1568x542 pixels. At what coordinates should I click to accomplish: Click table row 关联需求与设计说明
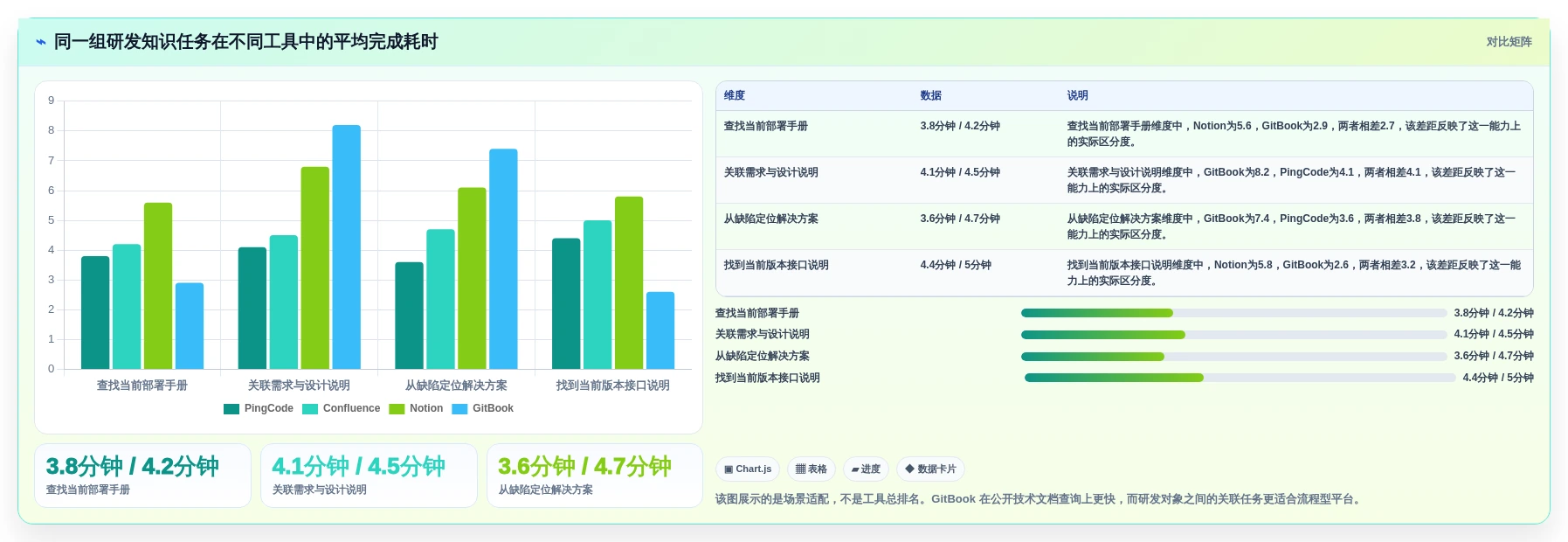(x=1124, y=180)
